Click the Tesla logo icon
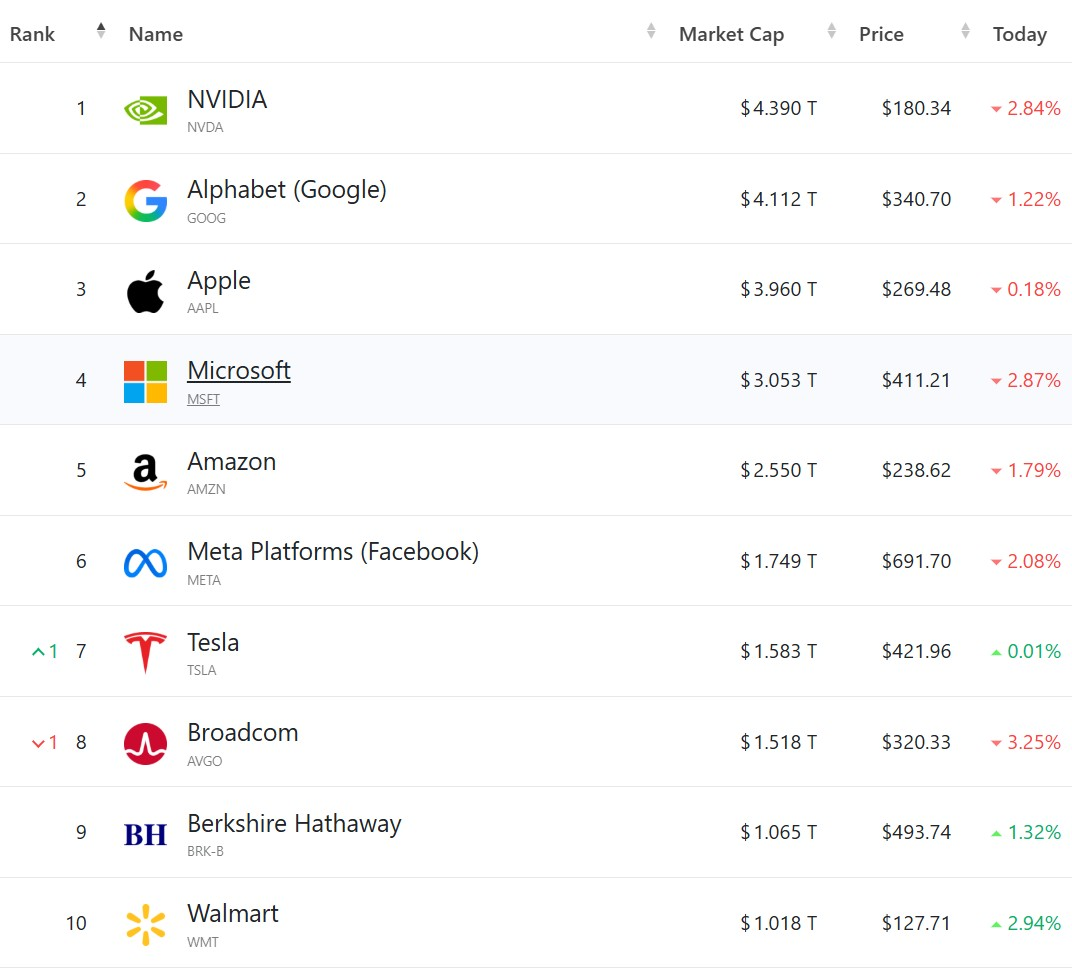This screenshot has width=1072, height=973. pos(146,653)
